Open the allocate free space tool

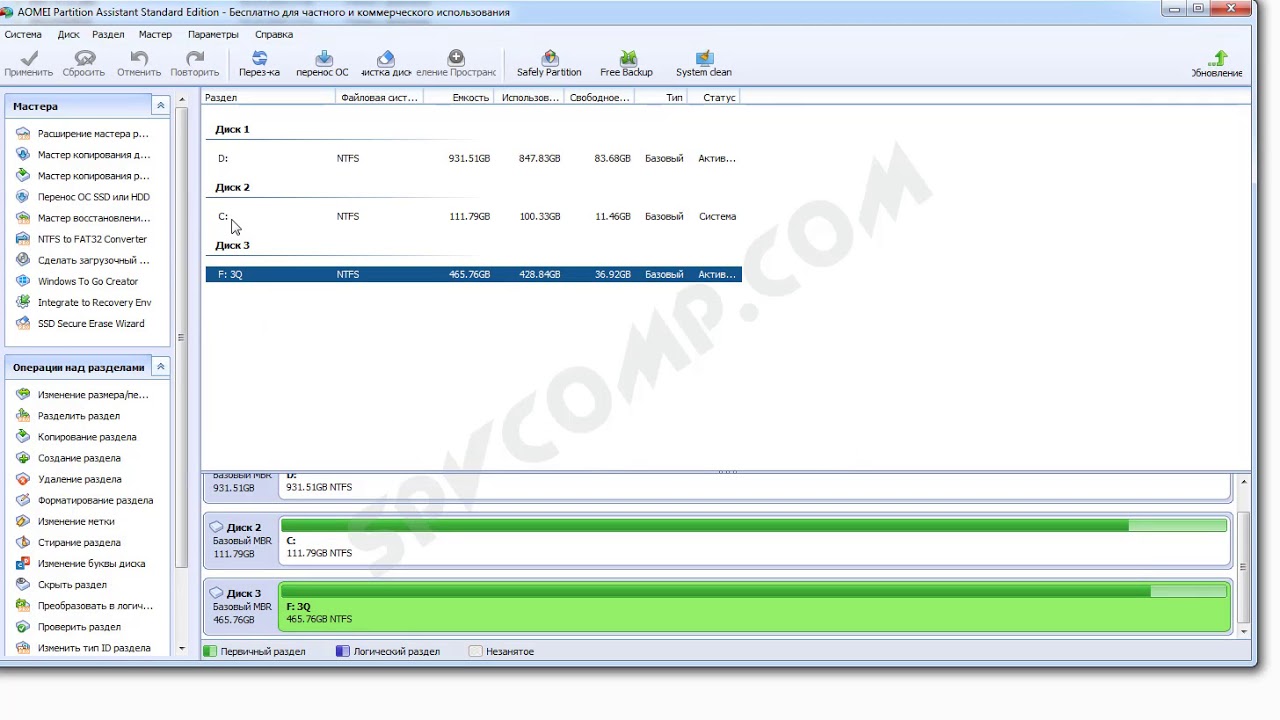[x=456, y=63]
